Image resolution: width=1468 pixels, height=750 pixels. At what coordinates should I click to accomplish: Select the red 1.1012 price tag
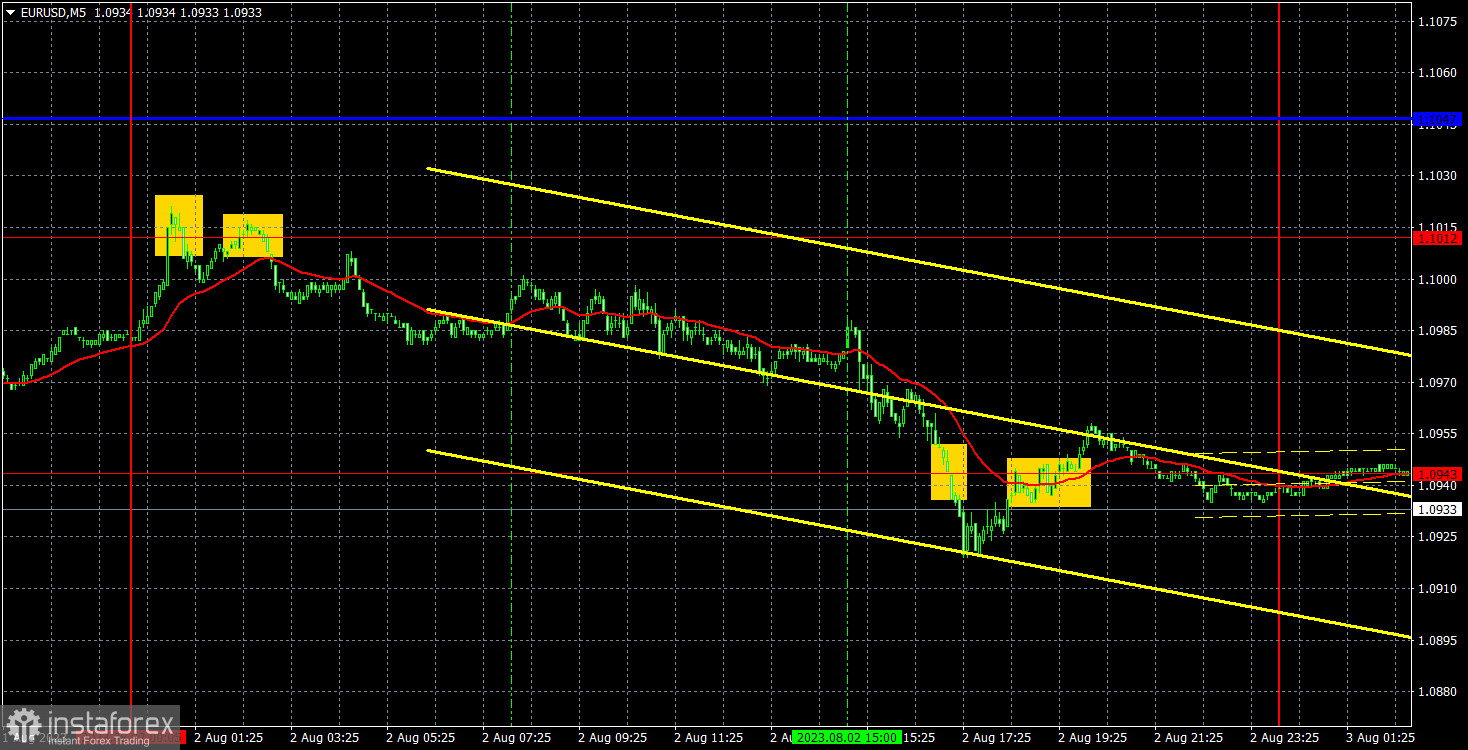click(x=1438, y=238)
